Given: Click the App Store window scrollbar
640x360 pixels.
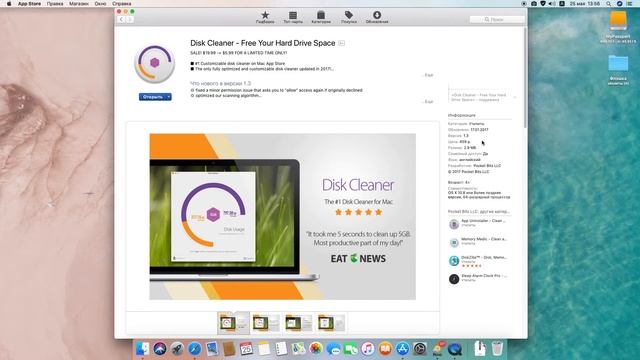Looking at the screenshot, I should click(525, 78).
